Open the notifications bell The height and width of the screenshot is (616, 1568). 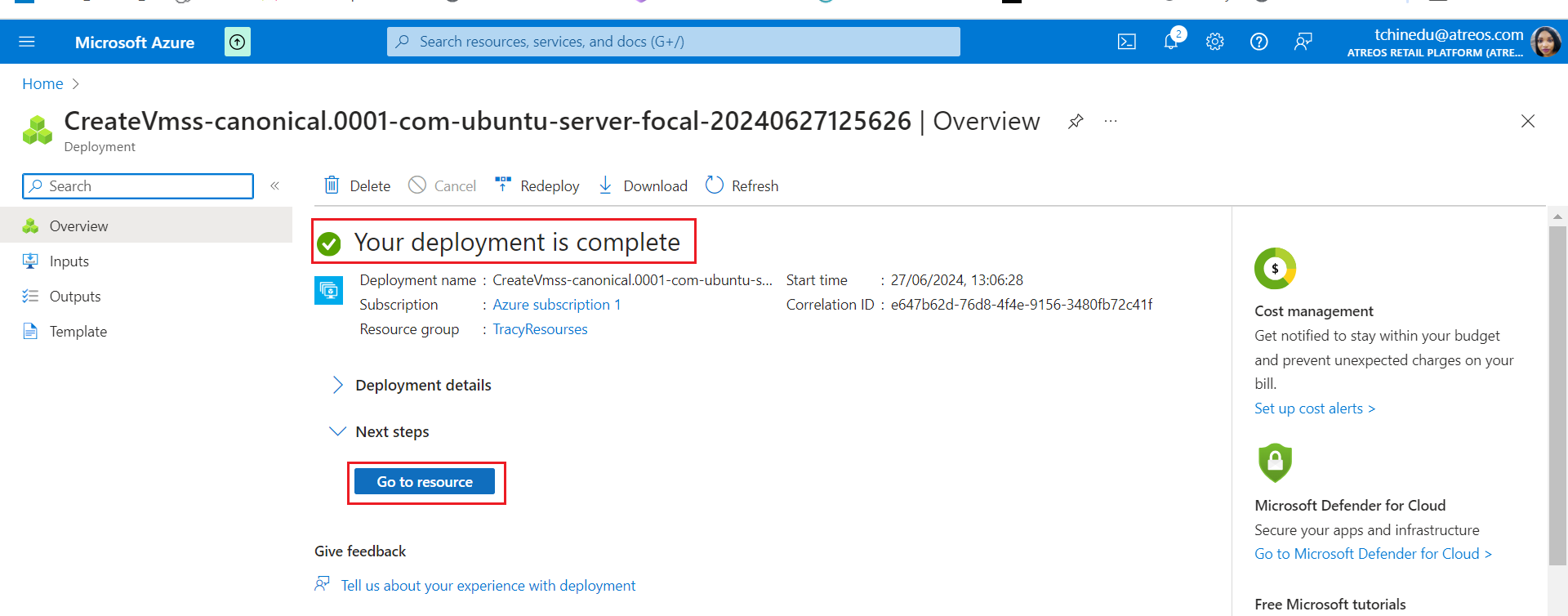point(1172,41)
